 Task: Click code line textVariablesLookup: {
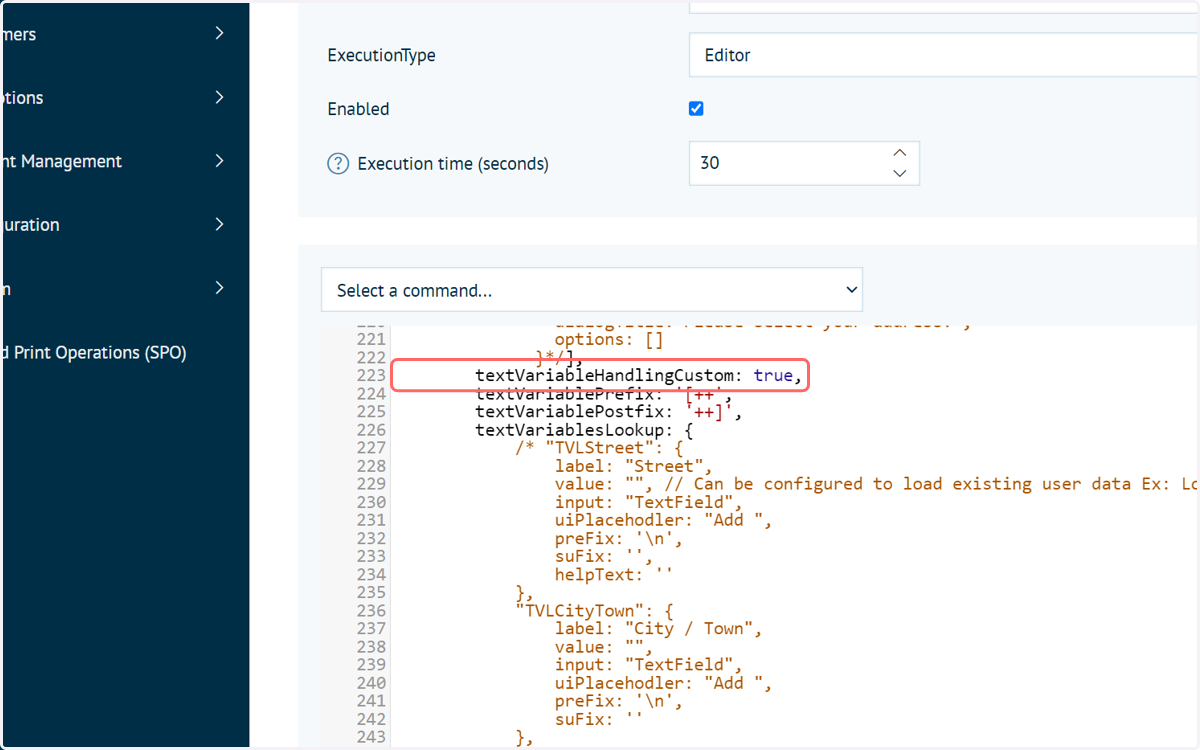click(x=584, y=429)
